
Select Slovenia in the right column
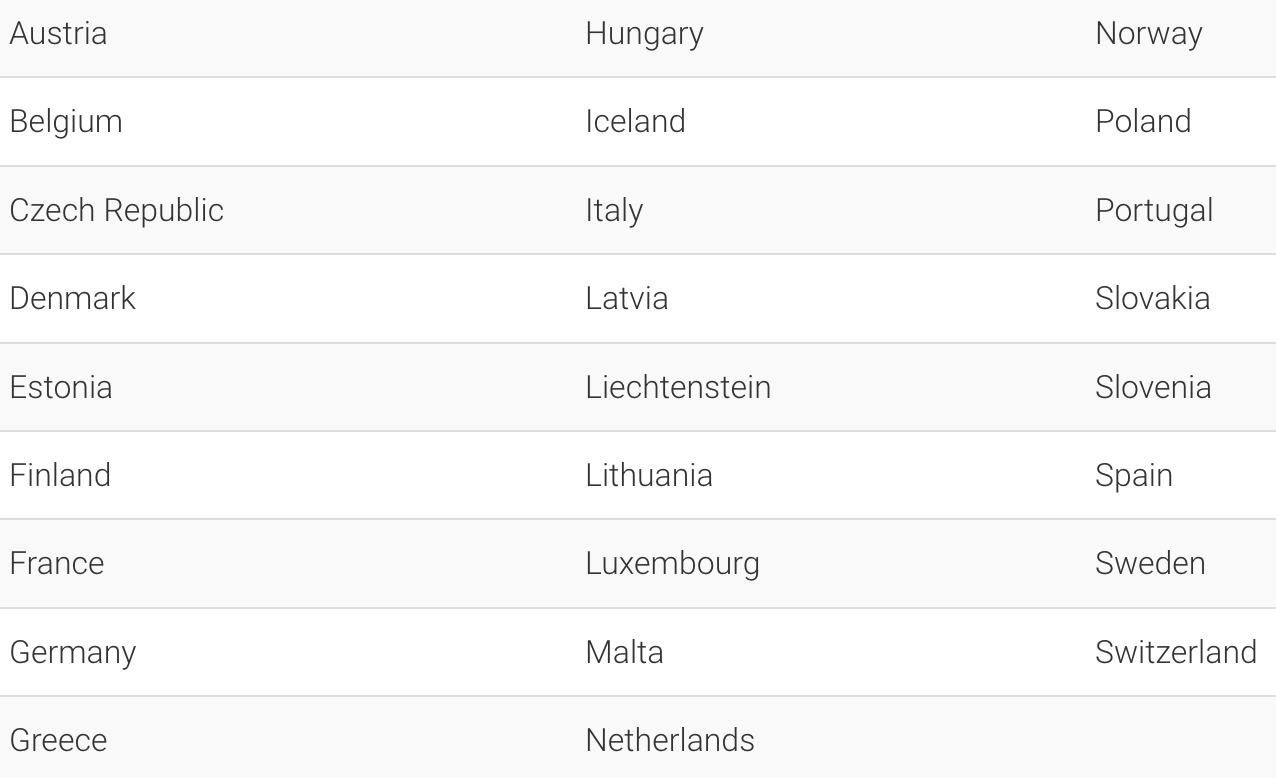click(x=1153, y=388)
